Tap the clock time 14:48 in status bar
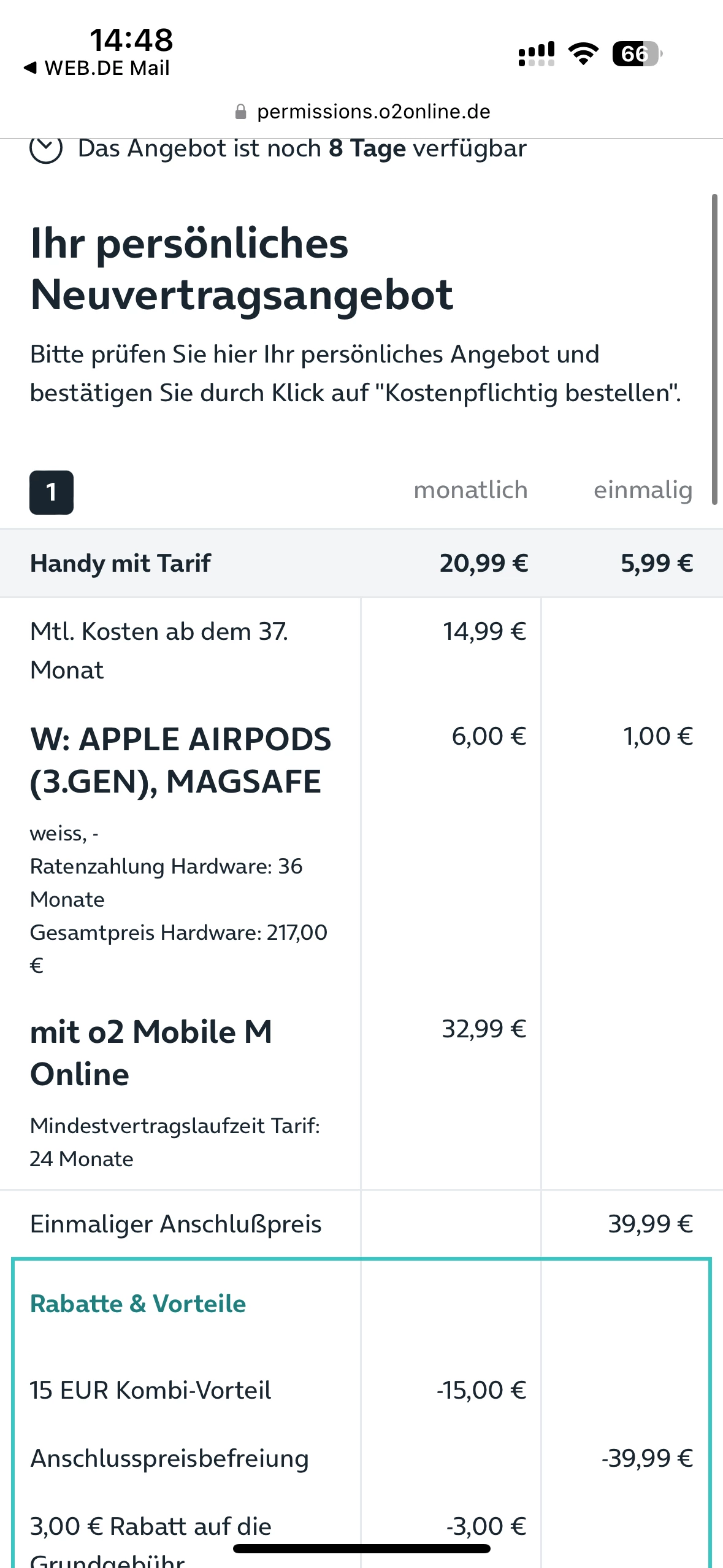 [131, 40]
